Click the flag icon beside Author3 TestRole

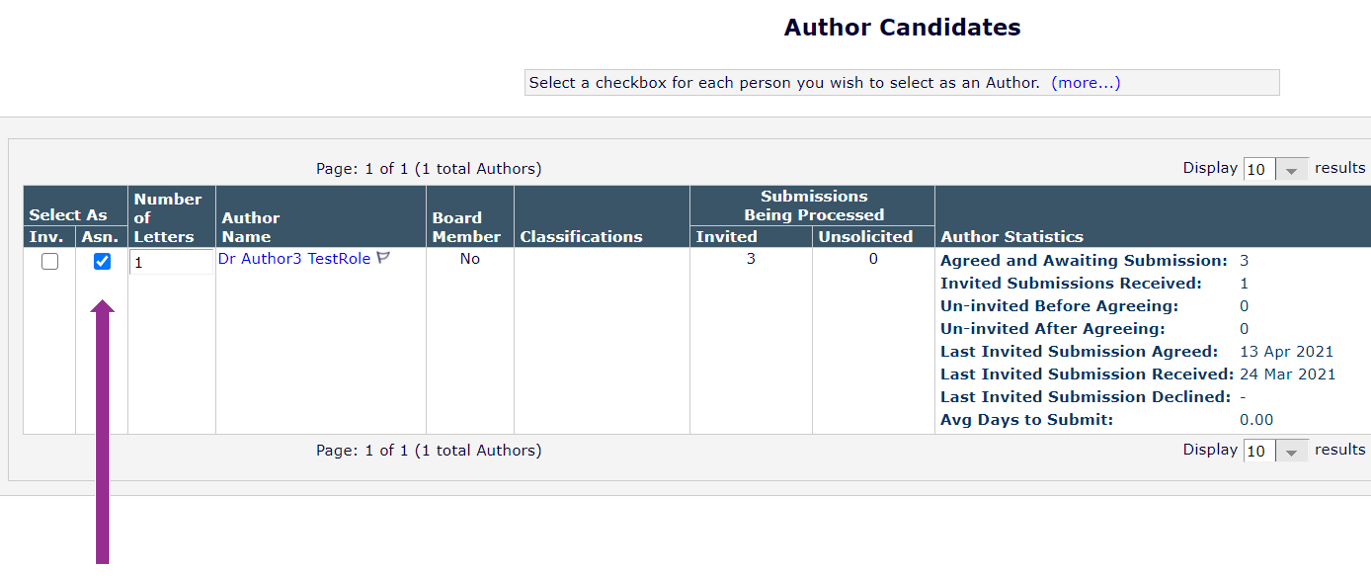[383, 258]
